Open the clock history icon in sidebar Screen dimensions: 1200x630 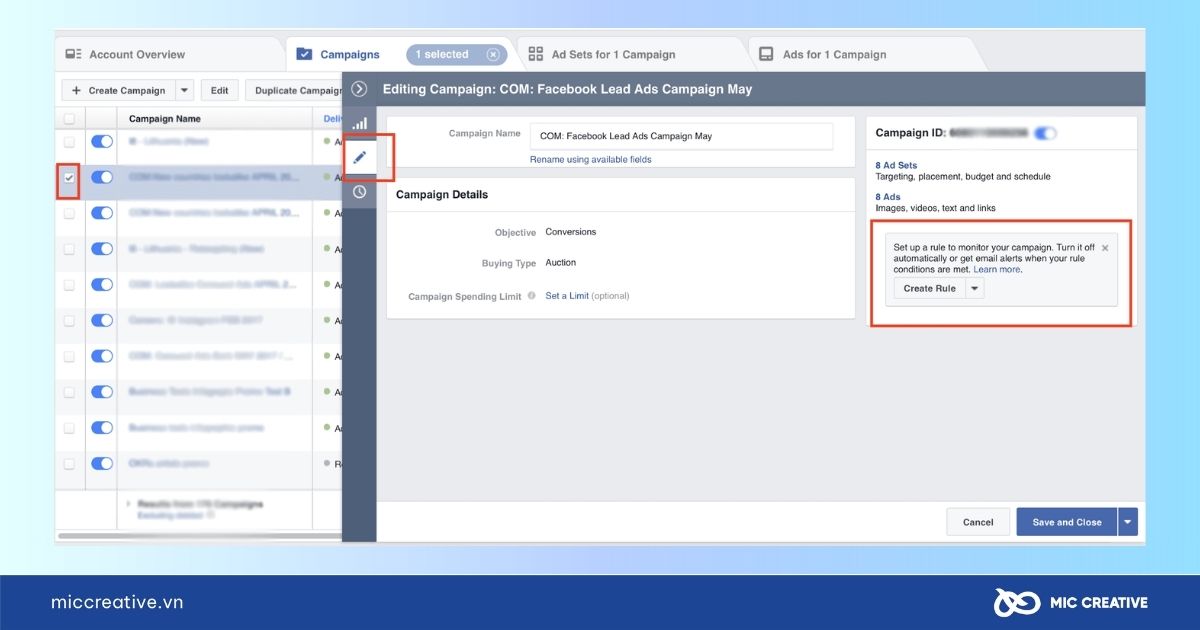tap(359, 192)
